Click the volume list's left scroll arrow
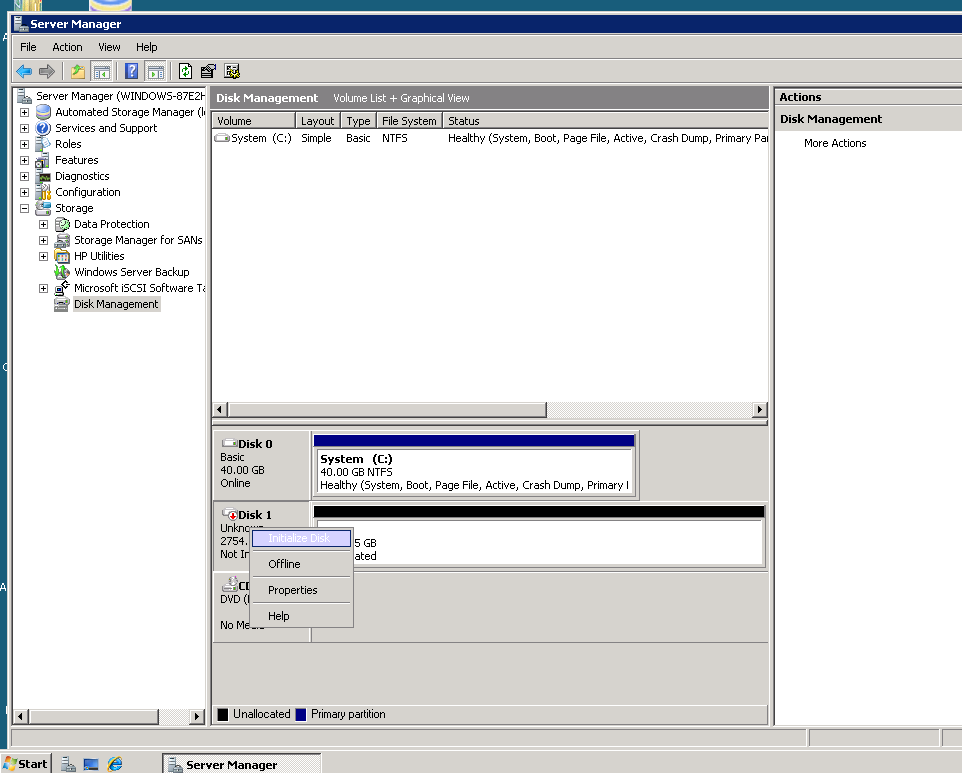 click(x=220, y=409)
